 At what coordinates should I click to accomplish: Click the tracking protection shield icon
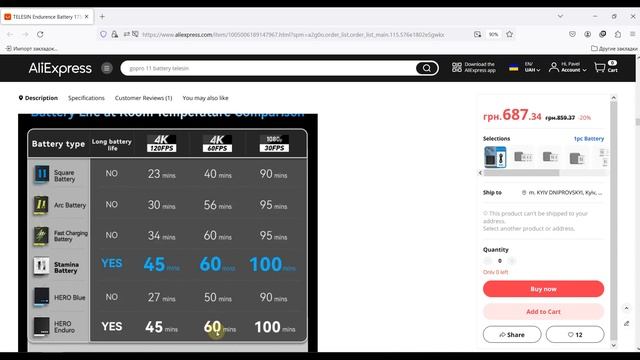coord(103,34)
